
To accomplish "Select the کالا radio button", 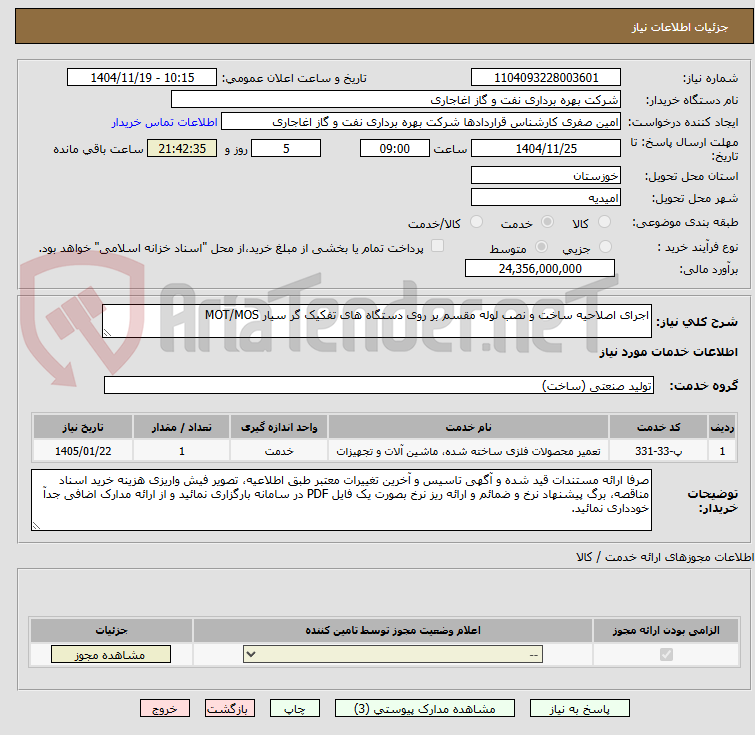I will point(604,222).
